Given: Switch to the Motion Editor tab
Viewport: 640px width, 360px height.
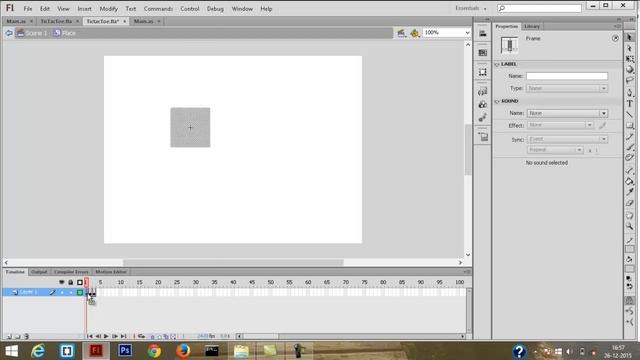Looking at the screenshot, I should 111,272.
